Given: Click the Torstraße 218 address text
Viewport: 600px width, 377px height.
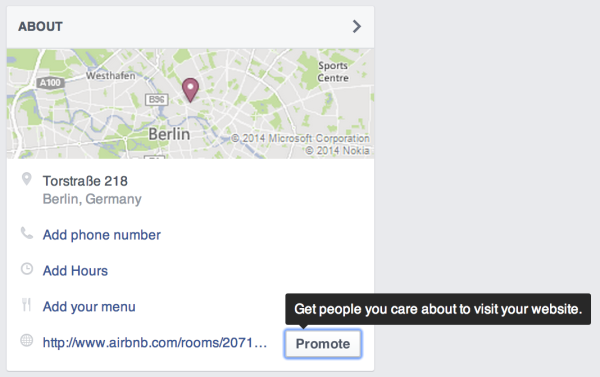Looking at the screenshot, I should pos(85,181).
